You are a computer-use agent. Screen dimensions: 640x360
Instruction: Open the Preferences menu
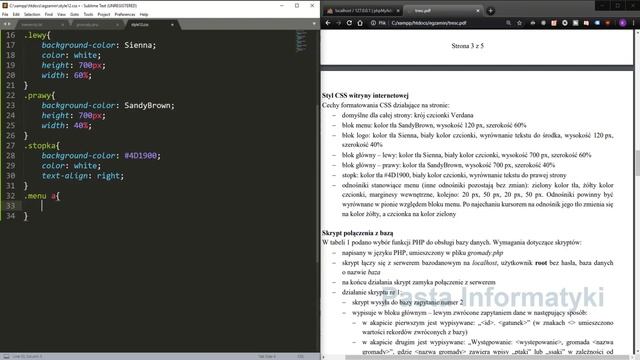[x=124, y=14]
